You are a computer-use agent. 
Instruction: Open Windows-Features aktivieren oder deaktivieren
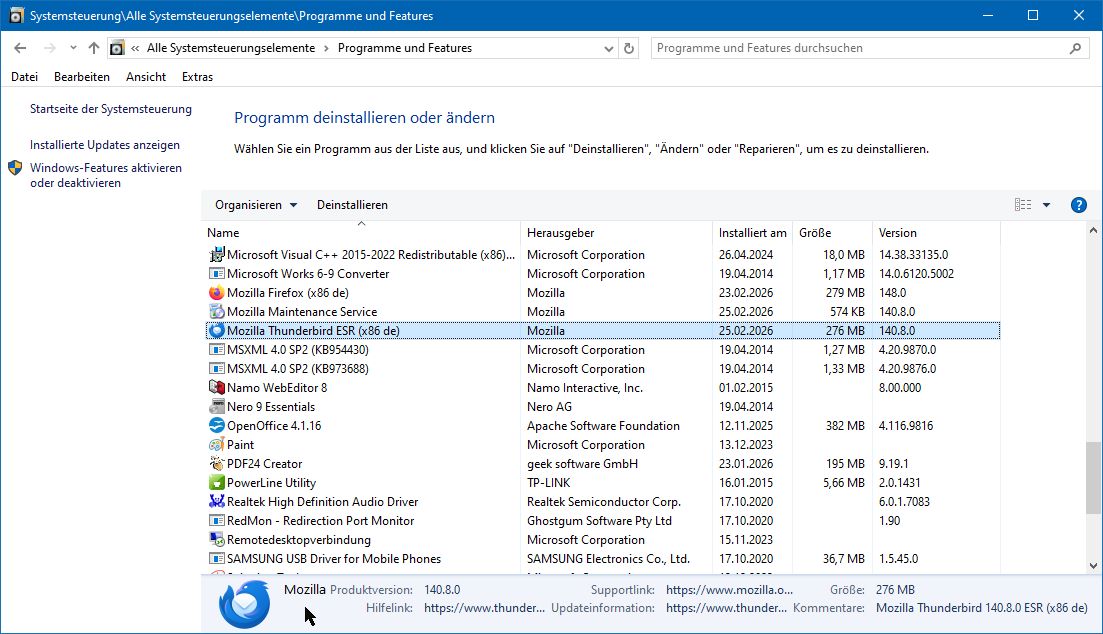pos(106,176)
